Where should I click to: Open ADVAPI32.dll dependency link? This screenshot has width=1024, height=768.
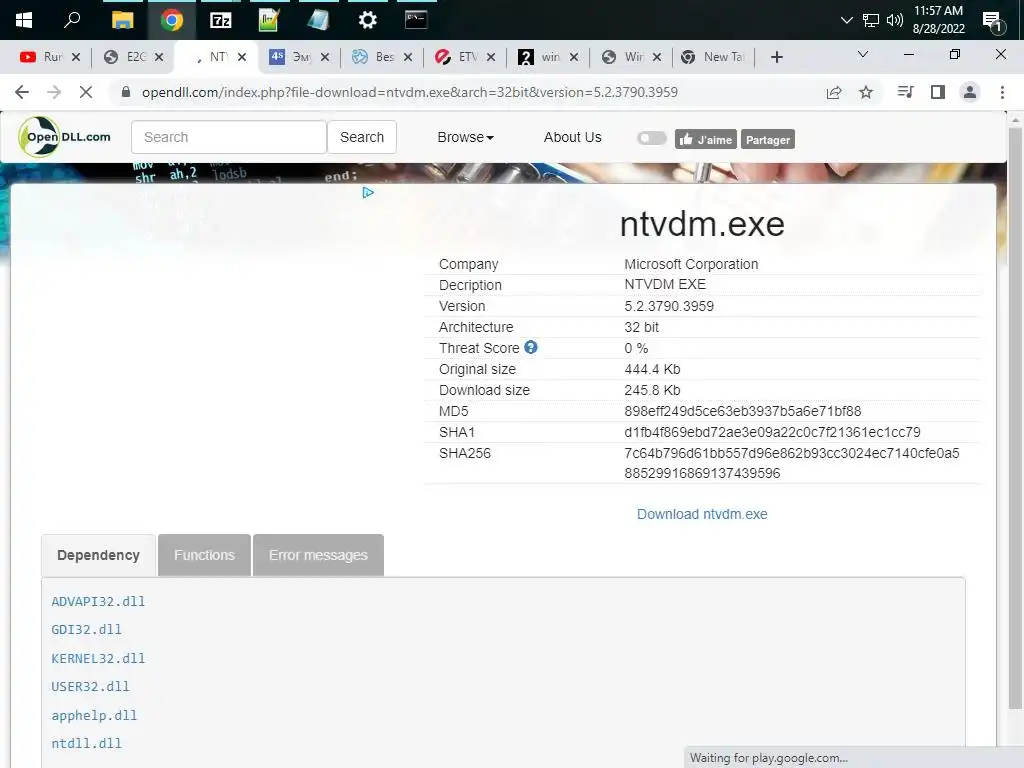98,601
